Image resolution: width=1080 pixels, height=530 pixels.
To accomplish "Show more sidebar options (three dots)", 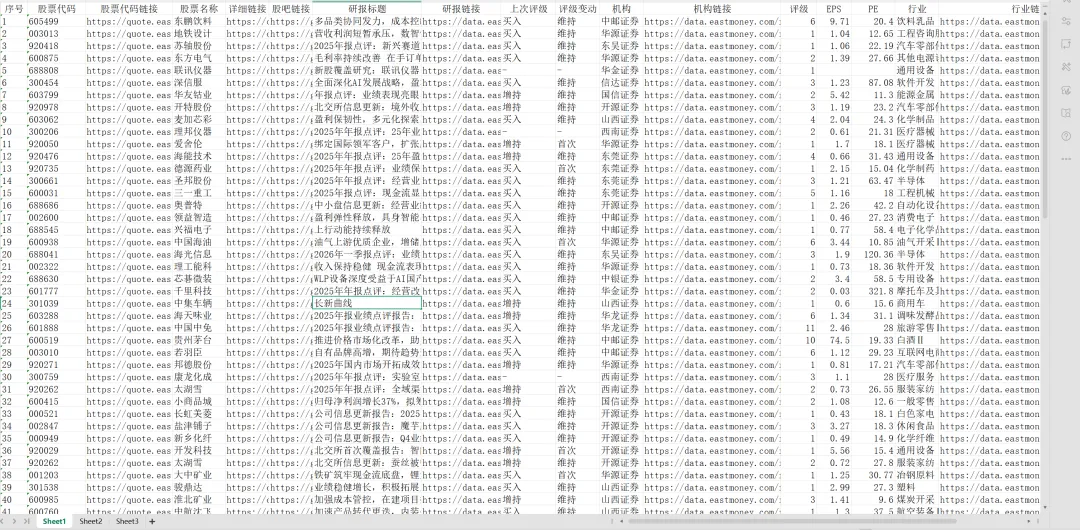I will (x=1066, y=159).
